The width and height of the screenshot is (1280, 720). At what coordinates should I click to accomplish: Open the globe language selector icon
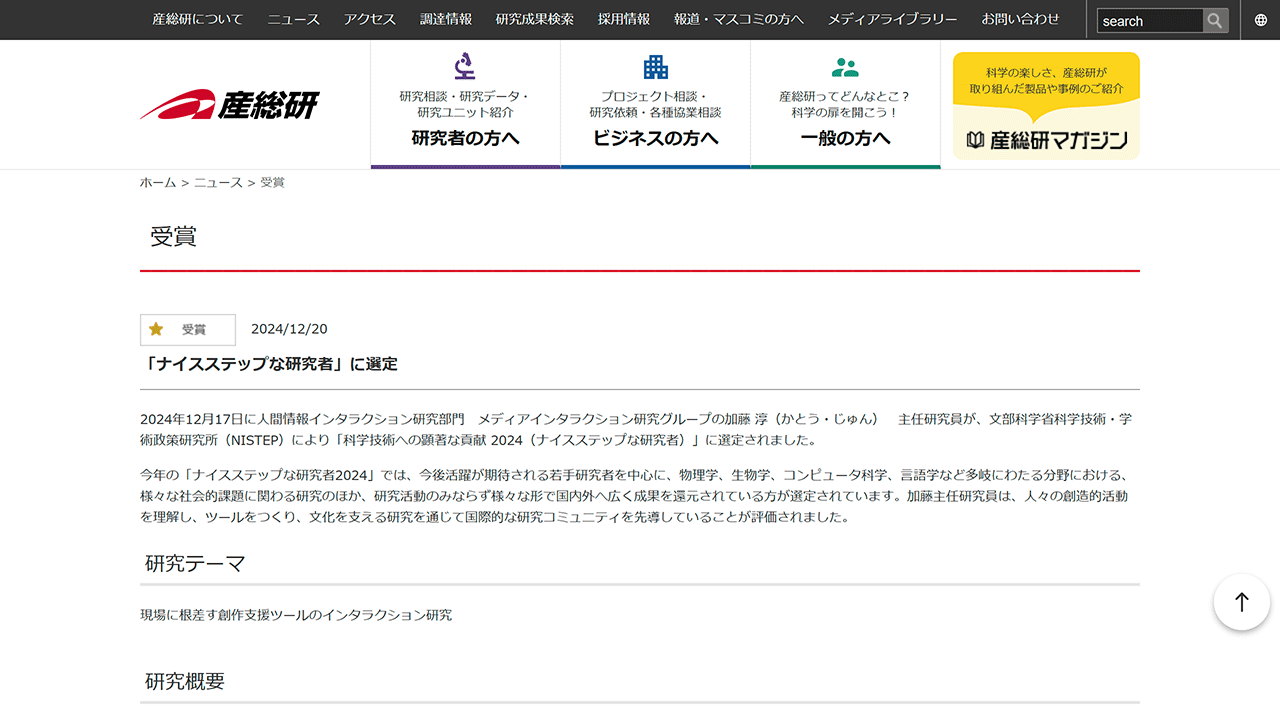click(1260, 20)
